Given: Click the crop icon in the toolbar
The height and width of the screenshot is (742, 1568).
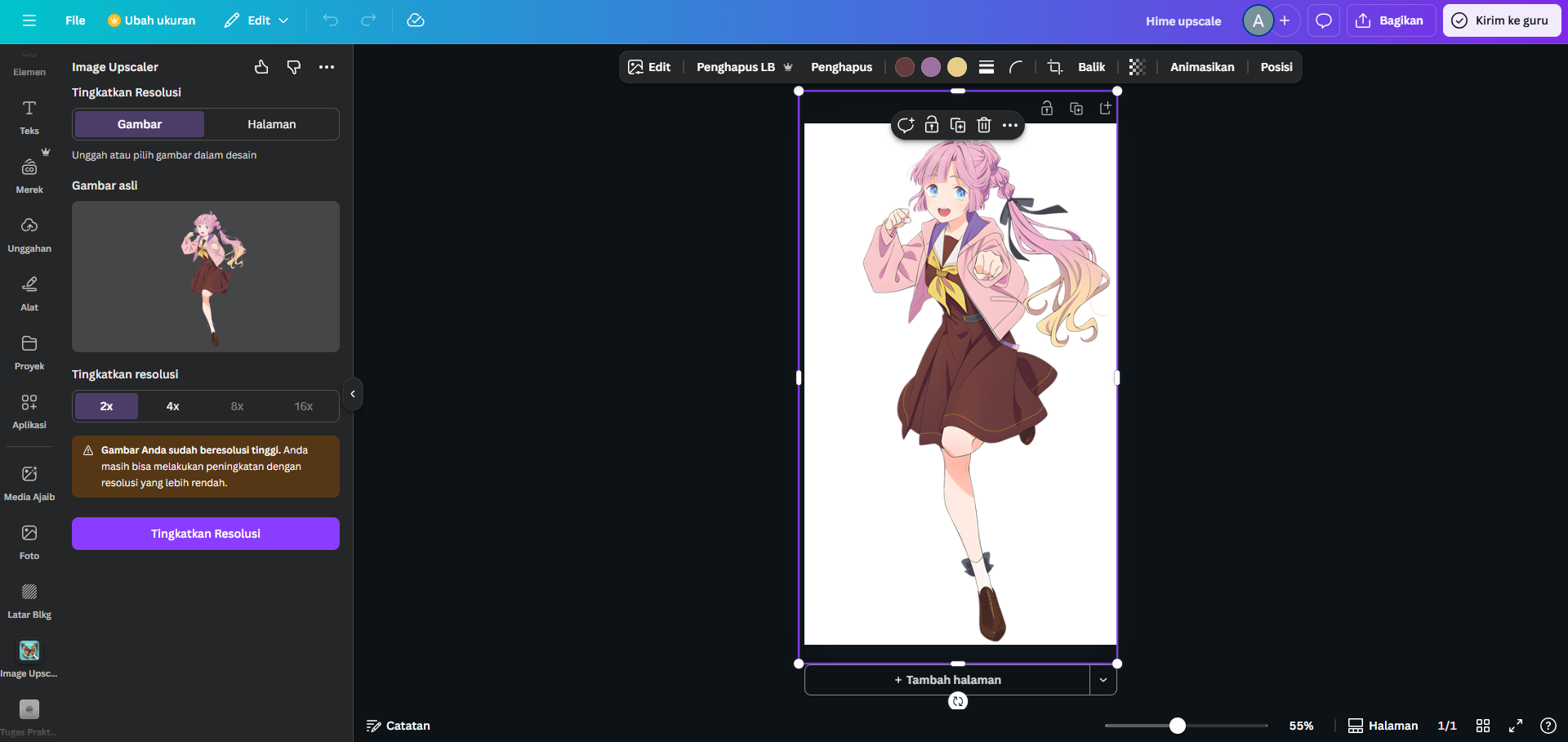Looking at the screenshot, I should click(x=1054, y=67).
